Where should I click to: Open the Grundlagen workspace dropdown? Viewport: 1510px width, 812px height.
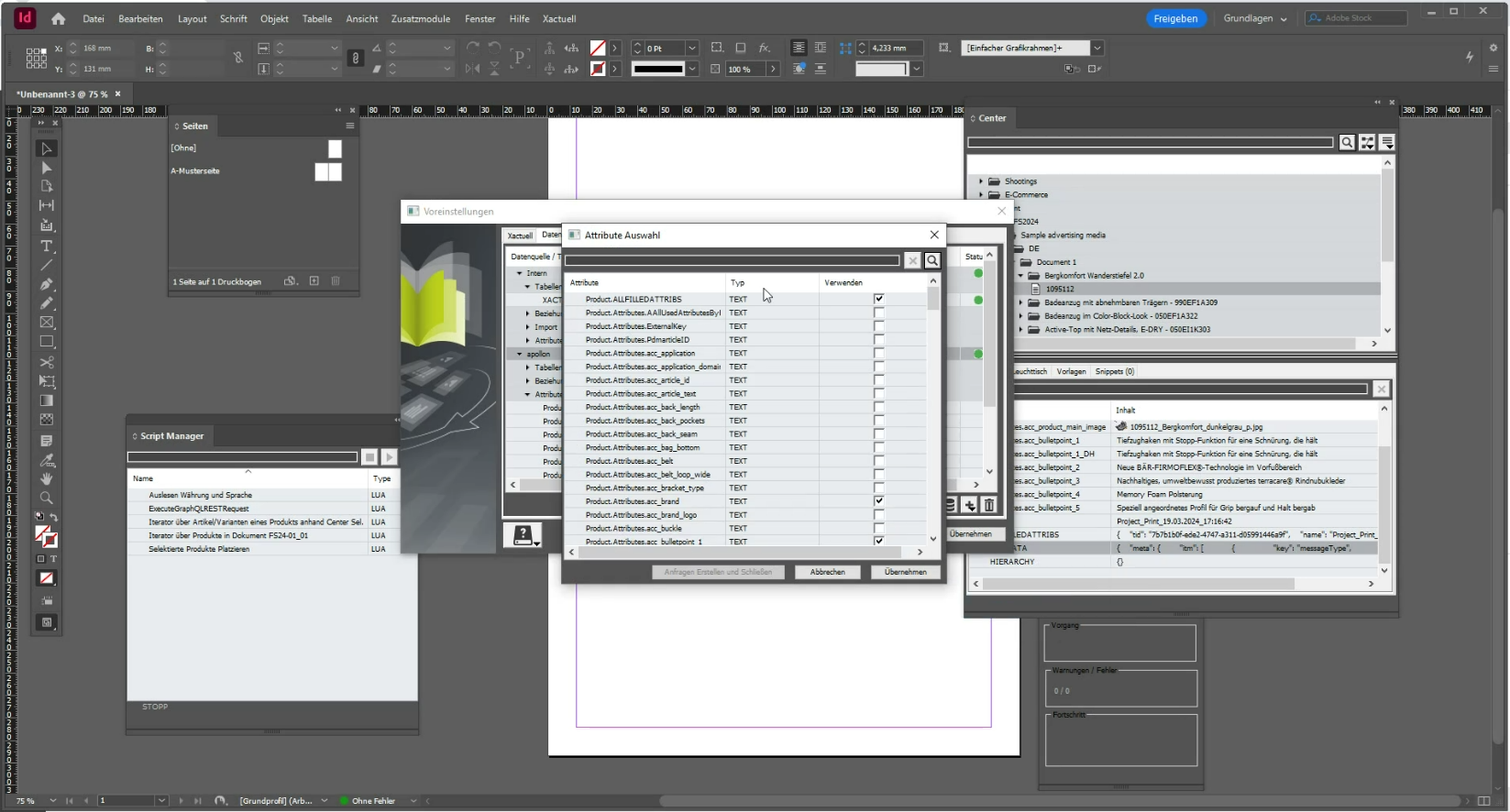1254,18
